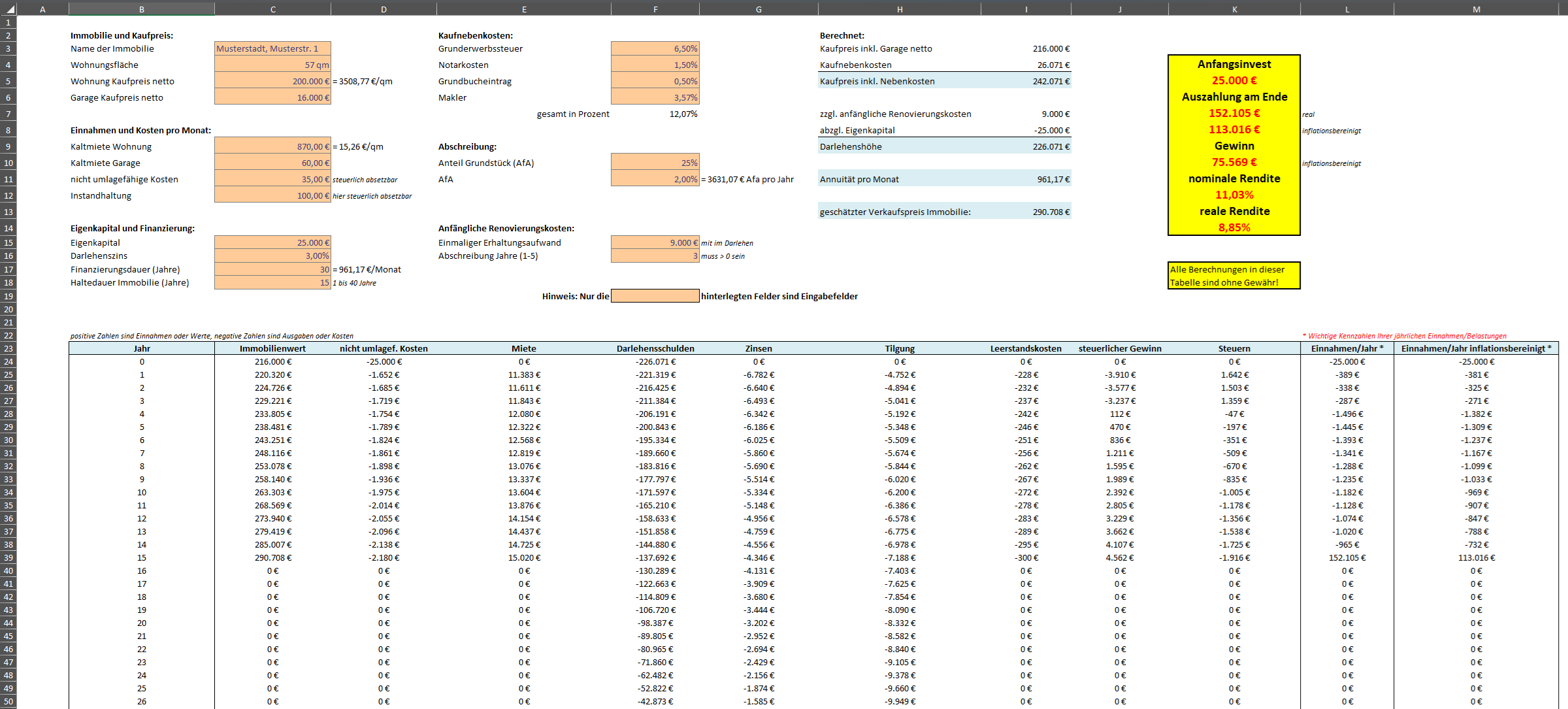Image resolution: width=1568 pixels, height=709 pixels.
Task: Click the Musterstadt, Musterstr. 1 name field
Action: [272, 48]
